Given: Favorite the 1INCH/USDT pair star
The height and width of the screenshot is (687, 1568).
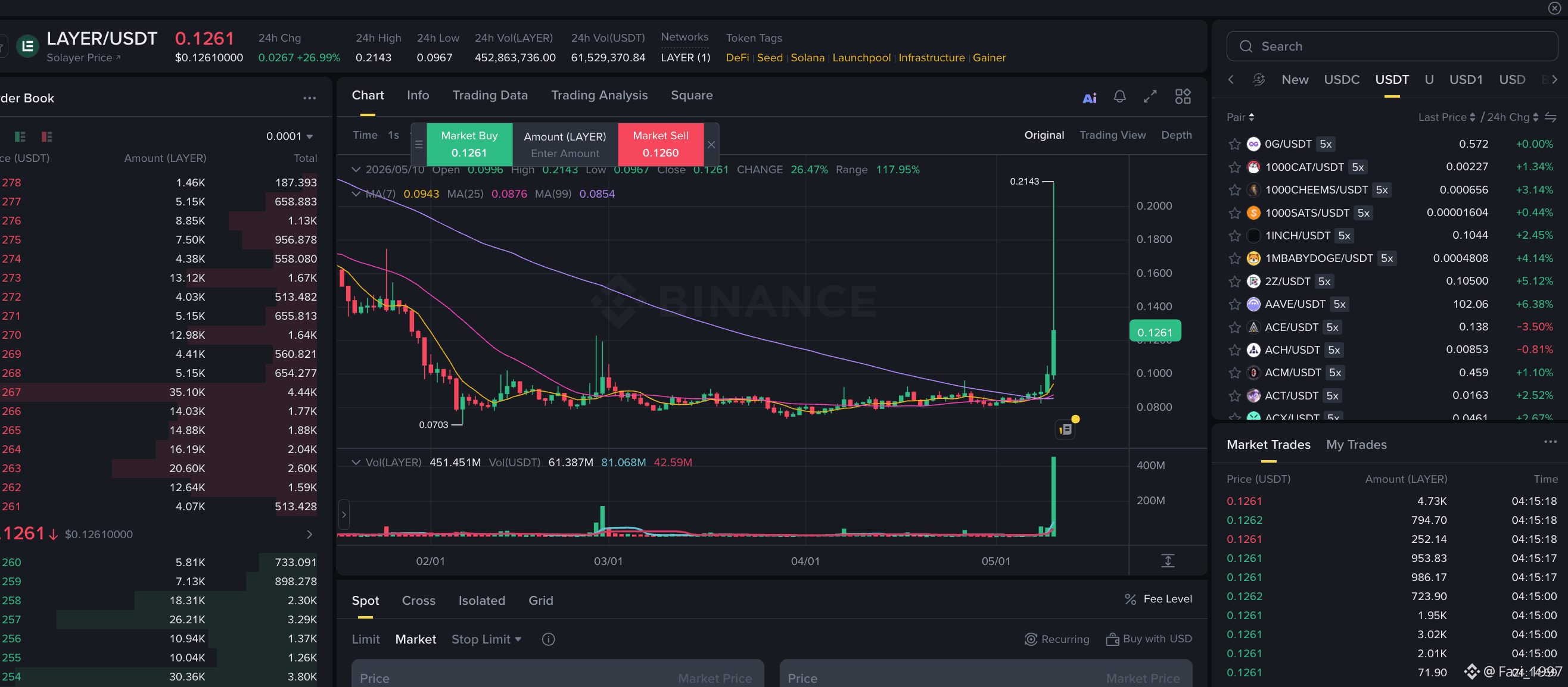Looking at the screenshot, I should (x=1234, y=236).
